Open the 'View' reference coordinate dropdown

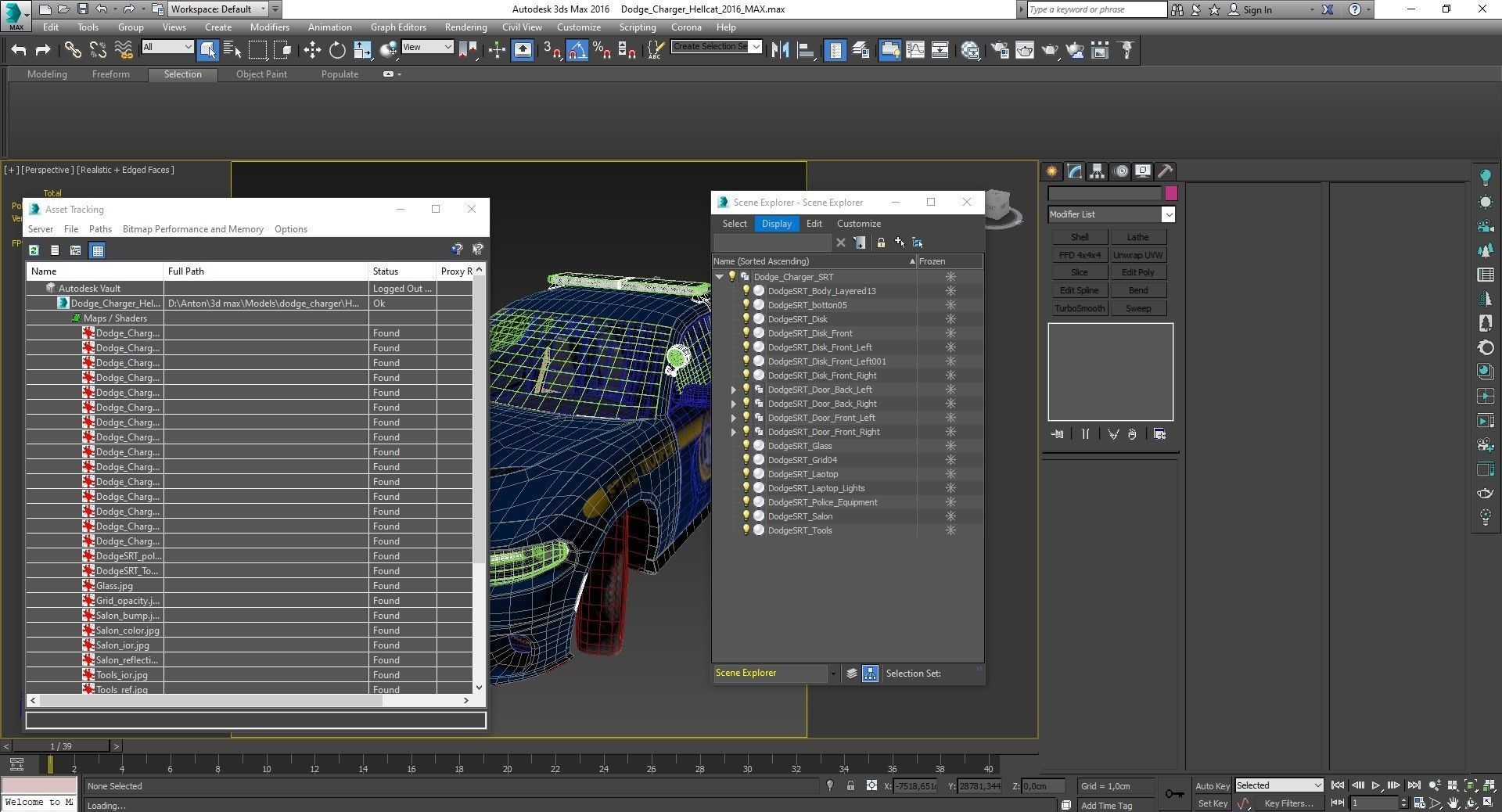pyautogui.click(x=427, y=47)
